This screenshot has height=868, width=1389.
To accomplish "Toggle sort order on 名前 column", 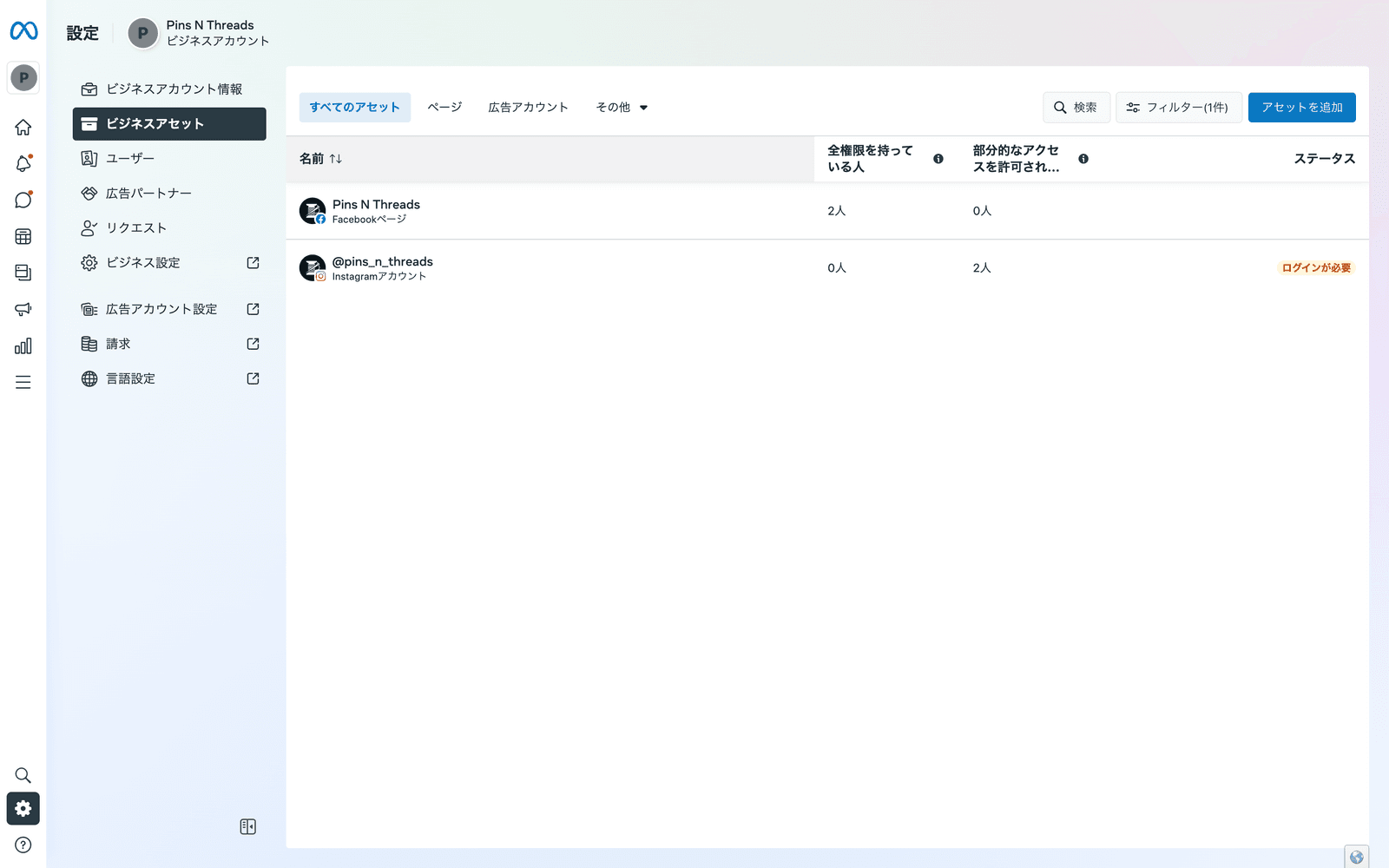I will pyautogui.click(x=335, y=159).
